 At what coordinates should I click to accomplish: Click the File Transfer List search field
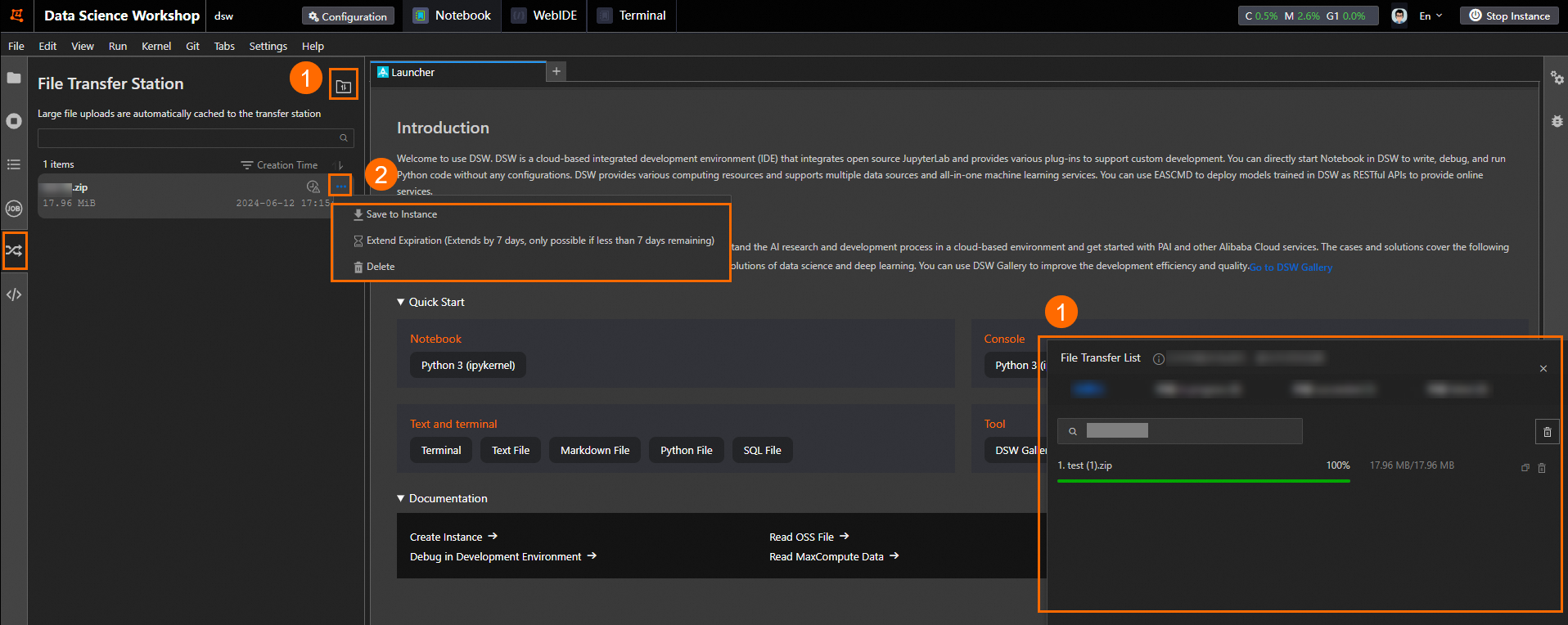(x=1179, y=431)
